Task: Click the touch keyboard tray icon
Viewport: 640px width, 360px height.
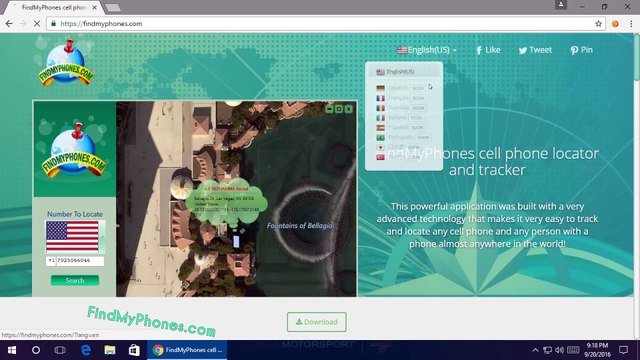Action: tap(573, 350)
